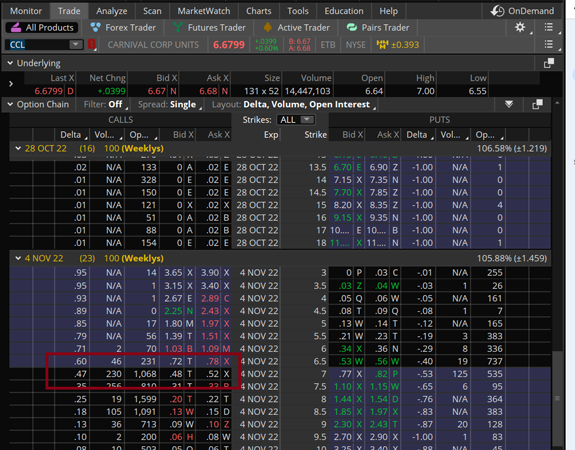
Task: Switch to the Analyze tab
Action: coord(111,11)
